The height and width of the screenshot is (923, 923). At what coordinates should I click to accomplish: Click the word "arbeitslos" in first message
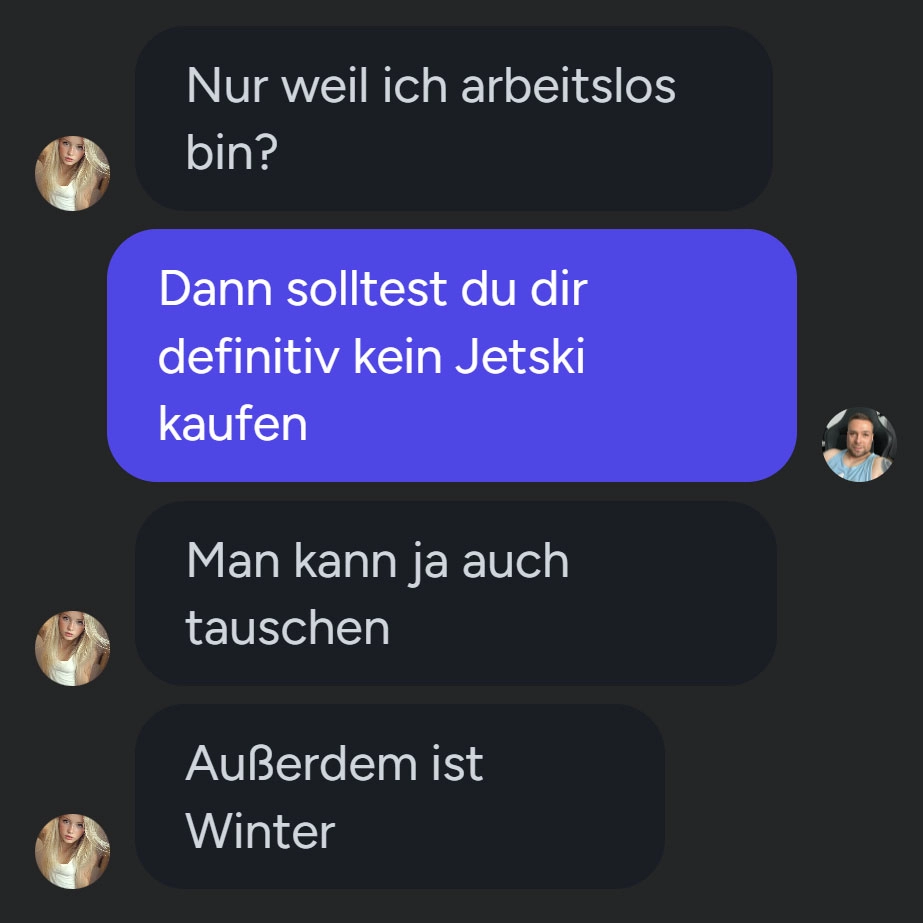pos(568,86)
